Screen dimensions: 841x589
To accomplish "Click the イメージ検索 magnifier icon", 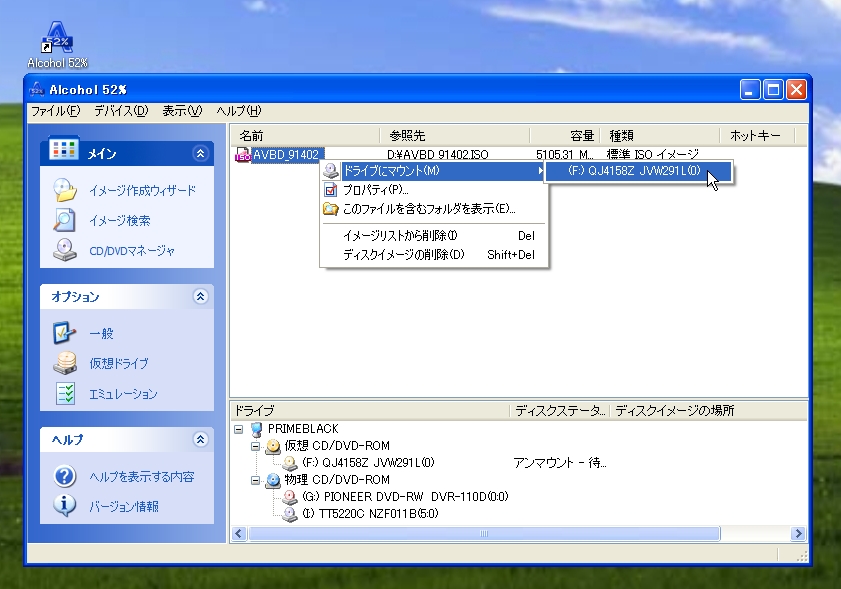I will tap(64, 220).
